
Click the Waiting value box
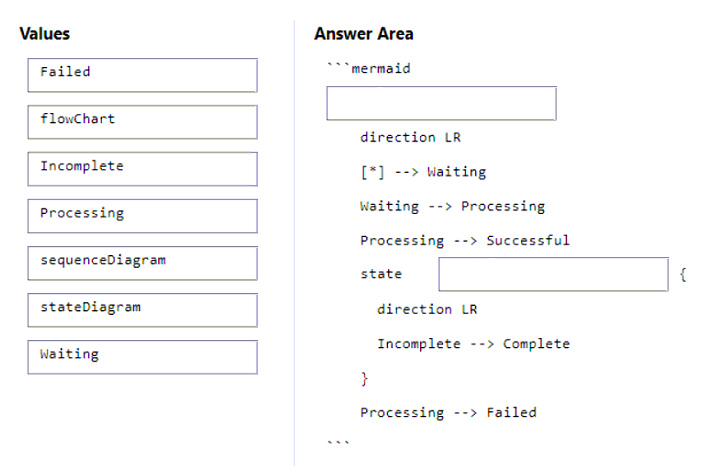(142, 357)
